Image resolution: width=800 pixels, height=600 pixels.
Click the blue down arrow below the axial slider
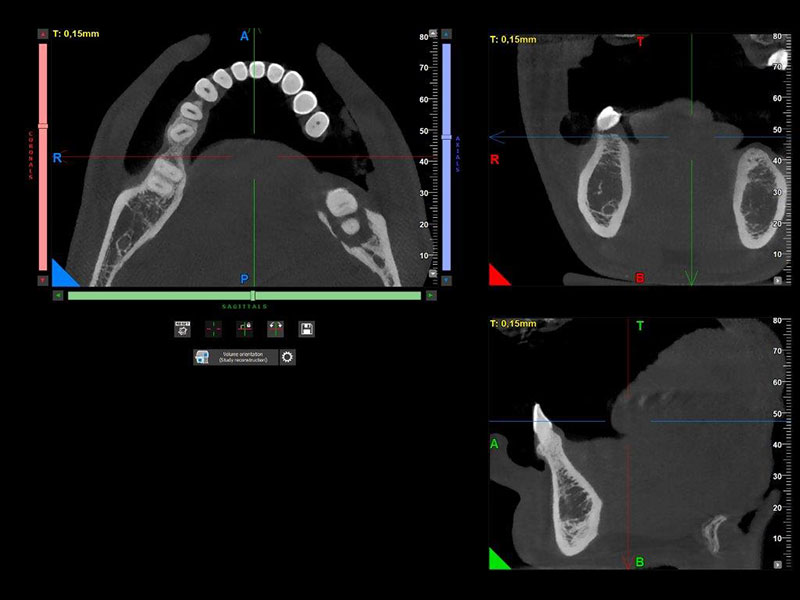click(x=446, y=280)
